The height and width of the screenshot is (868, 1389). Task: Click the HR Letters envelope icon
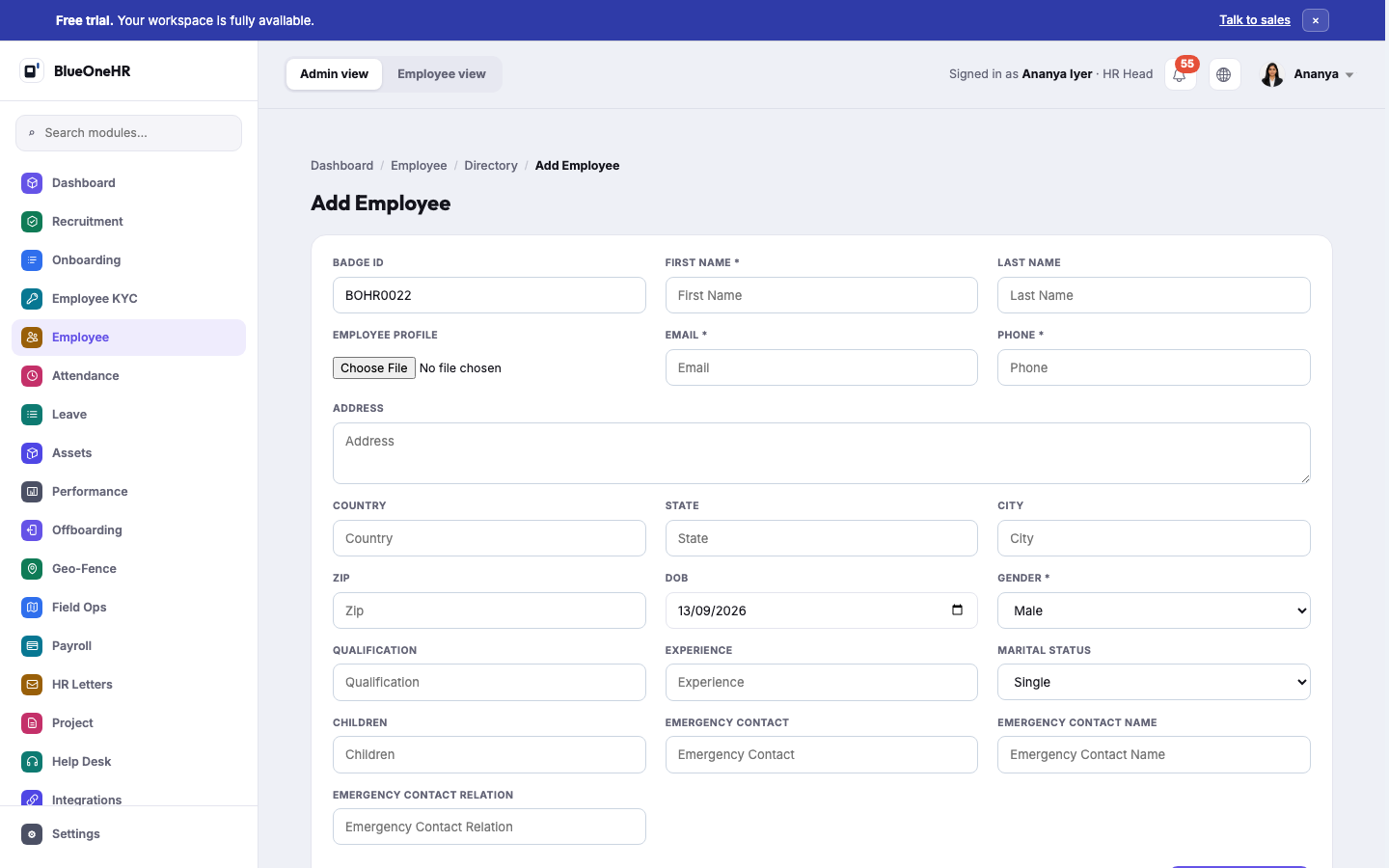(x=32, y=685)
